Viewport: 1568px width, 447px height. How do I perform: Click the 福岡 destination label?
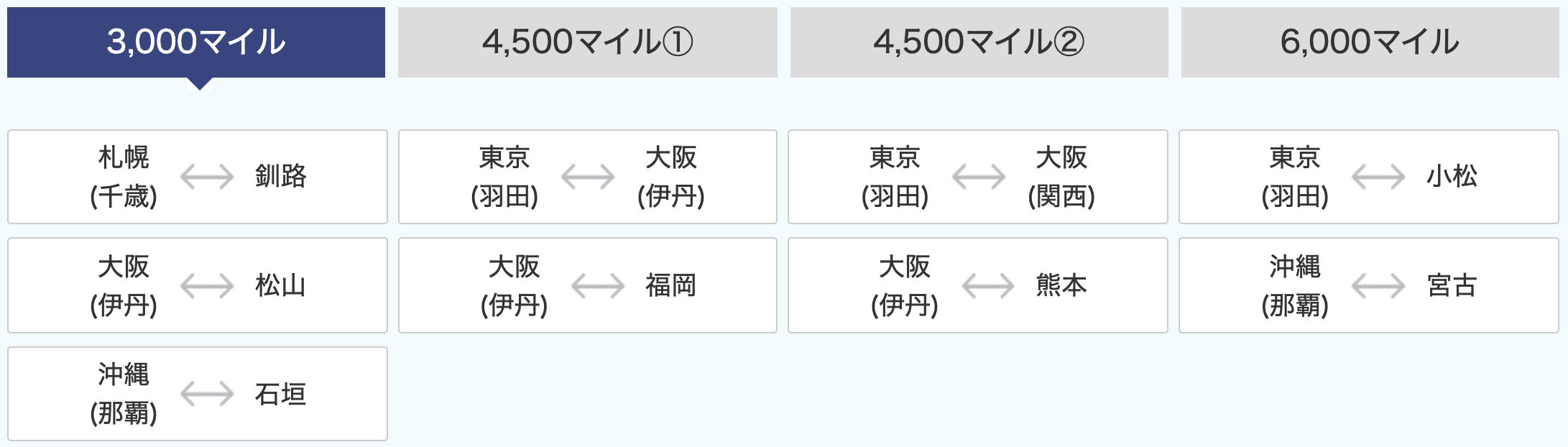coord(670,285)
